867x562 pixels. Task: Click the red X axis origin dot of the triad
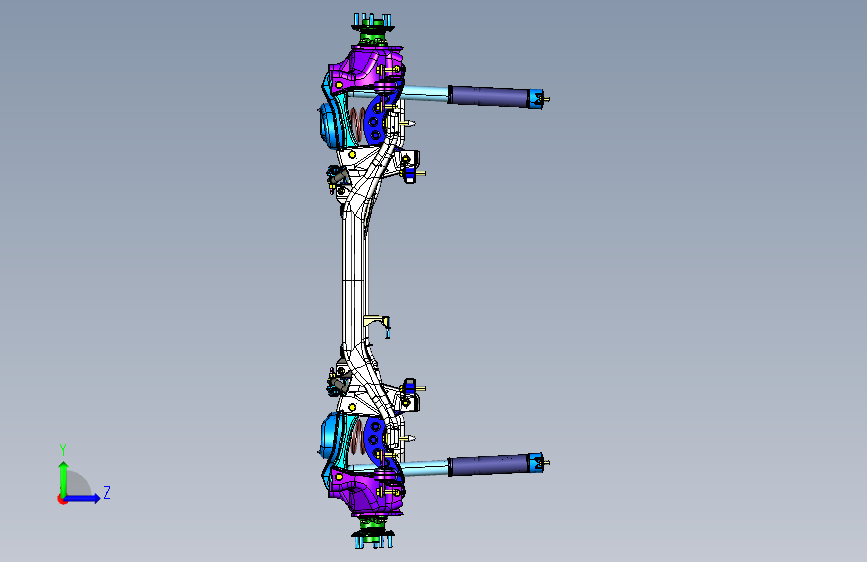point(62,499)
